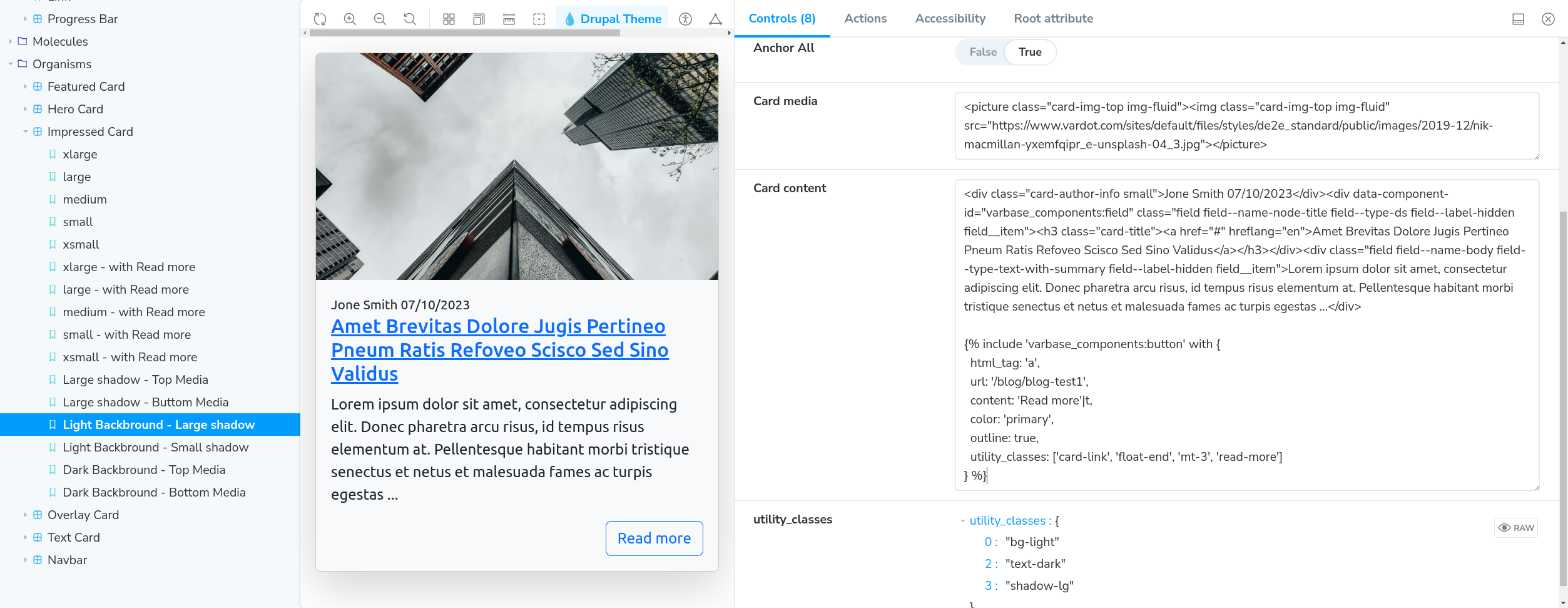The height and width of the screenshot is (608, 1568).
Task: Toggle the grid view icon
Action: pos(449,19)
